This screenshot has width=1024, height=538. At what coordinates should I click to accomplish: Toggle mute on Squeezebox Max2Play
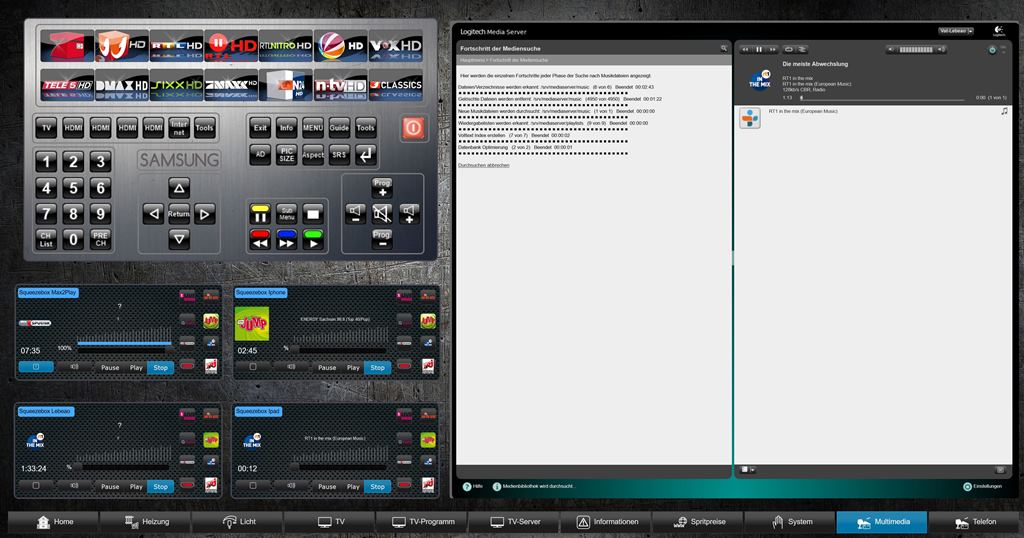pos(74,367)
